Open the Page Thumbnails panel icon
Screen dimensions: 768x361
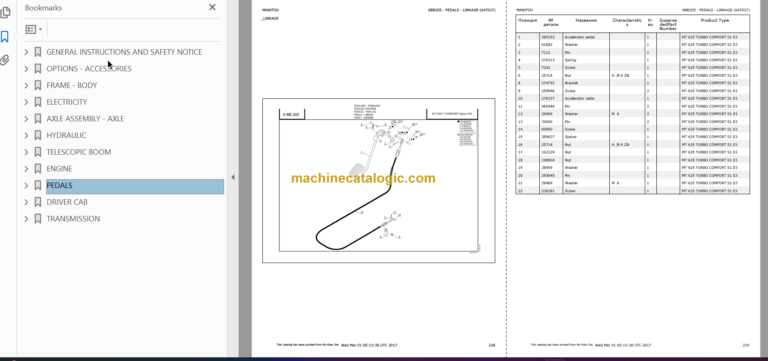(5, 13)
